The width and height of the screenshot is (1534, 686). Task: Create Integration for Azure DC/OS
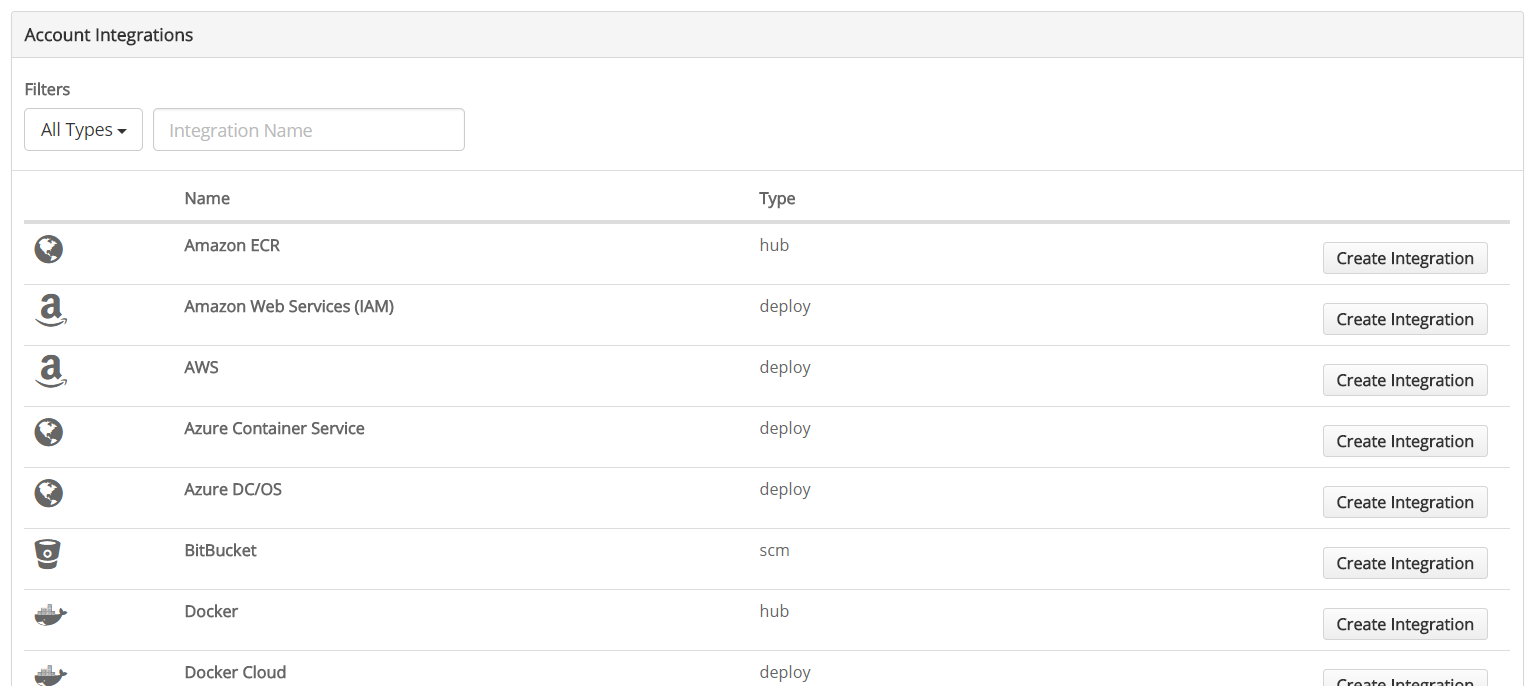pyautogui.click(x=1405, y=502)
